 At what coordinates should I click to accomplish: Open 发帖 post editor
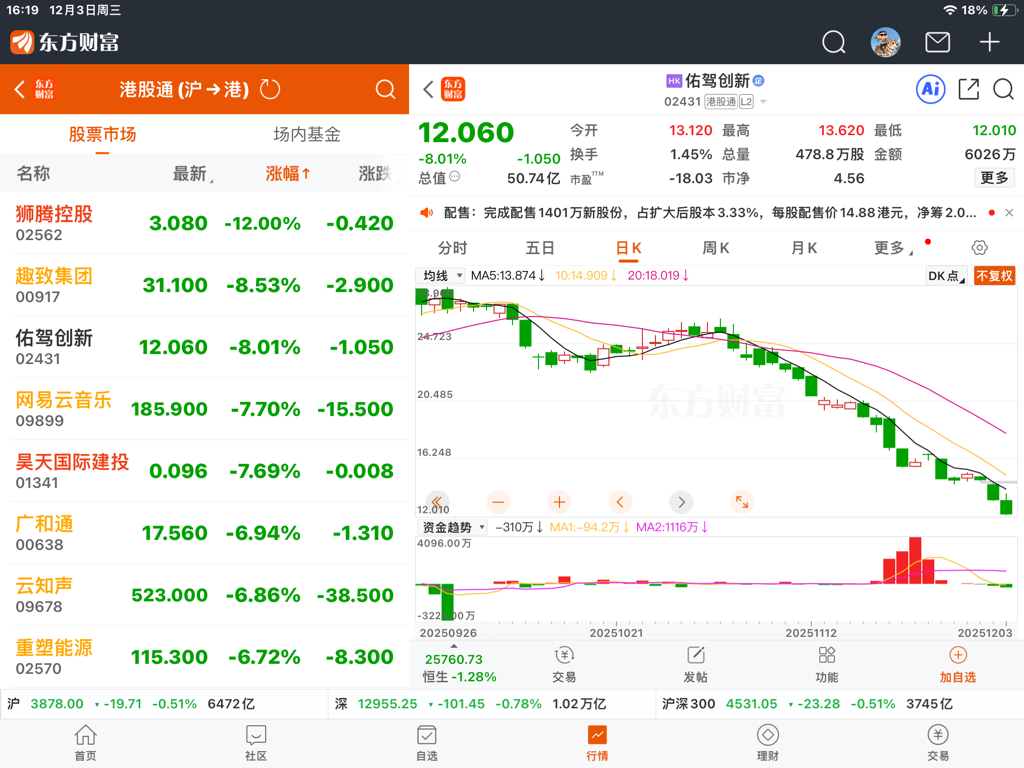point(696,664)
